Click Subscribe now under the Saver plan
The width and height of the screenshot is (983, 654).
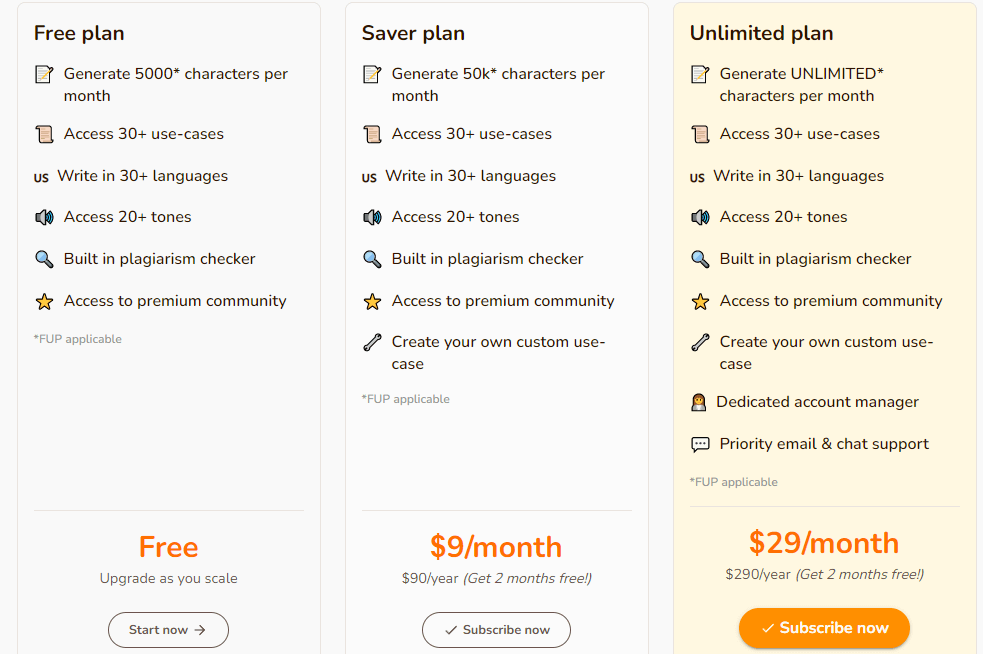click(x=496, y=630)
